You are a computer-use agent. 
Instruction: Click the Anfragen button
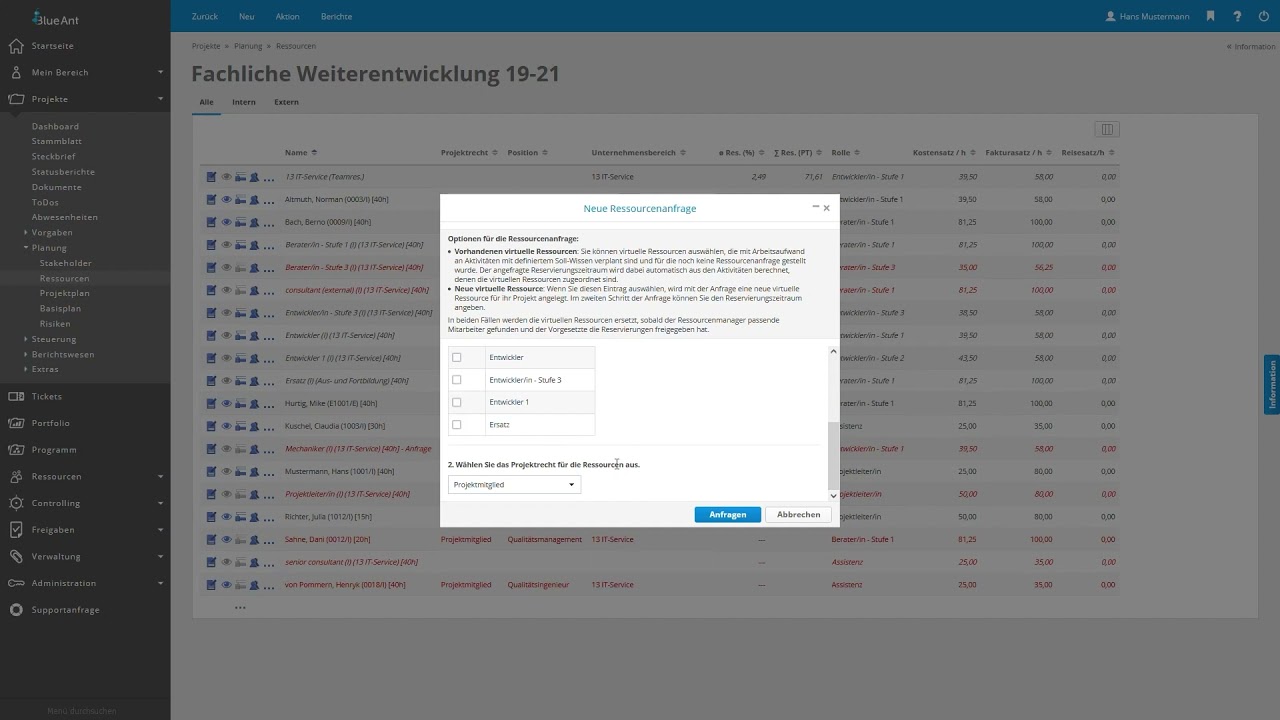click(x=727, y=514)
